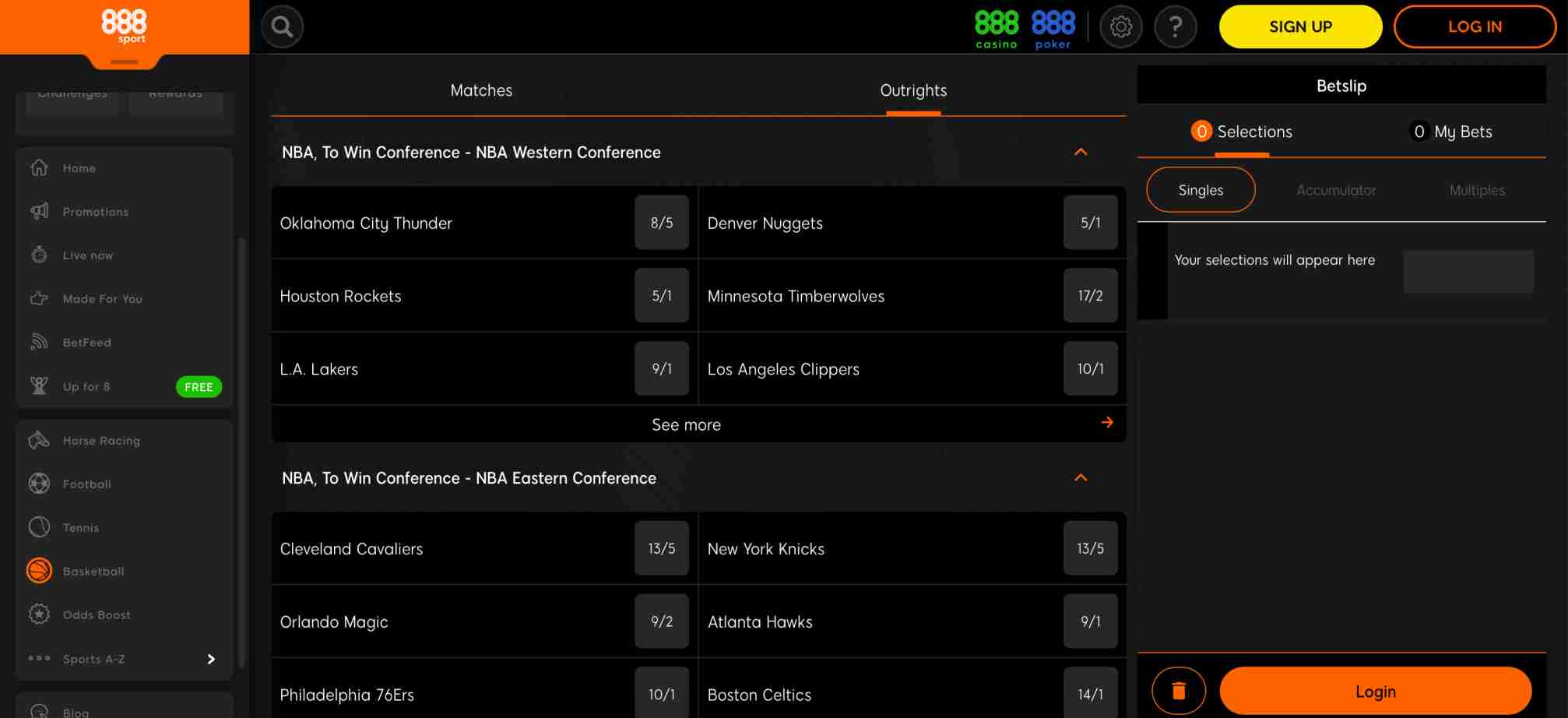Click the Up for 8 trophy icon

[x=39, y=385]
